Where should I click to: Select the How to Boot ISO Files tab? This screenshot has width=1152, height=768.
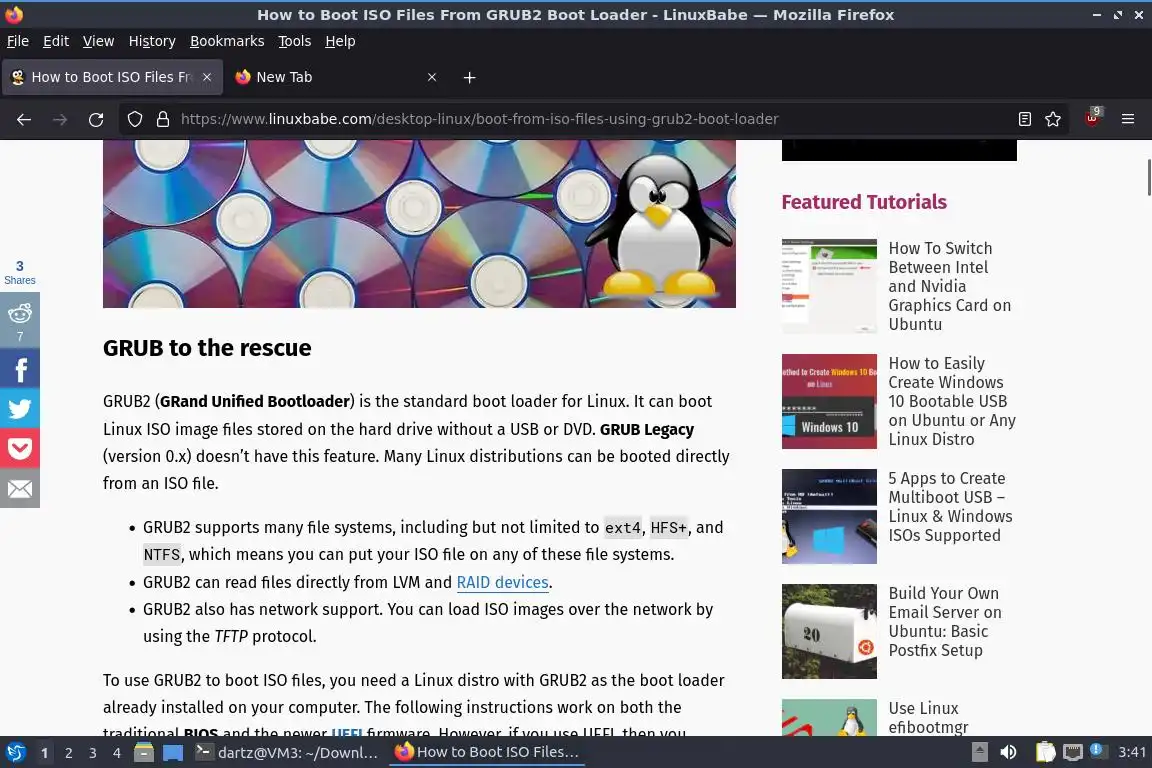(112, 77)
